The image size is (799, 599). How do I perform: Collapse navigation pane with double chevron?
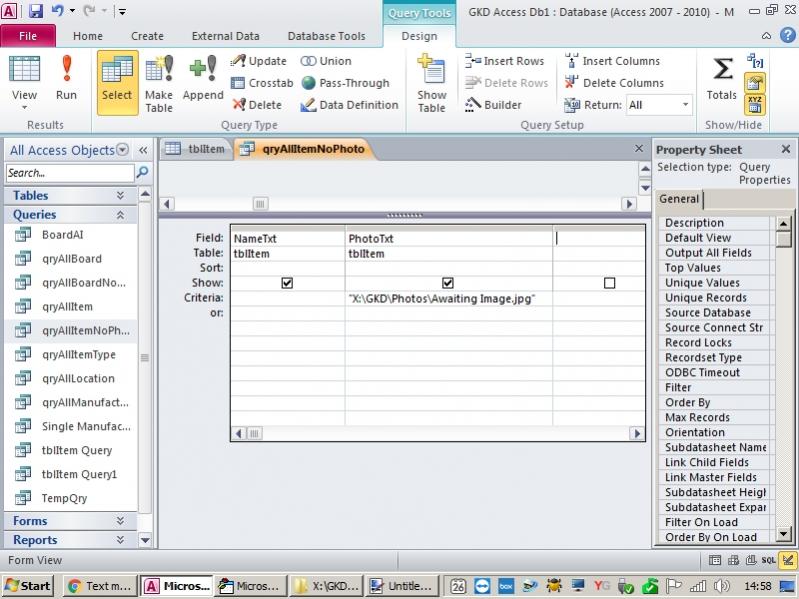(x=143, y=150)
